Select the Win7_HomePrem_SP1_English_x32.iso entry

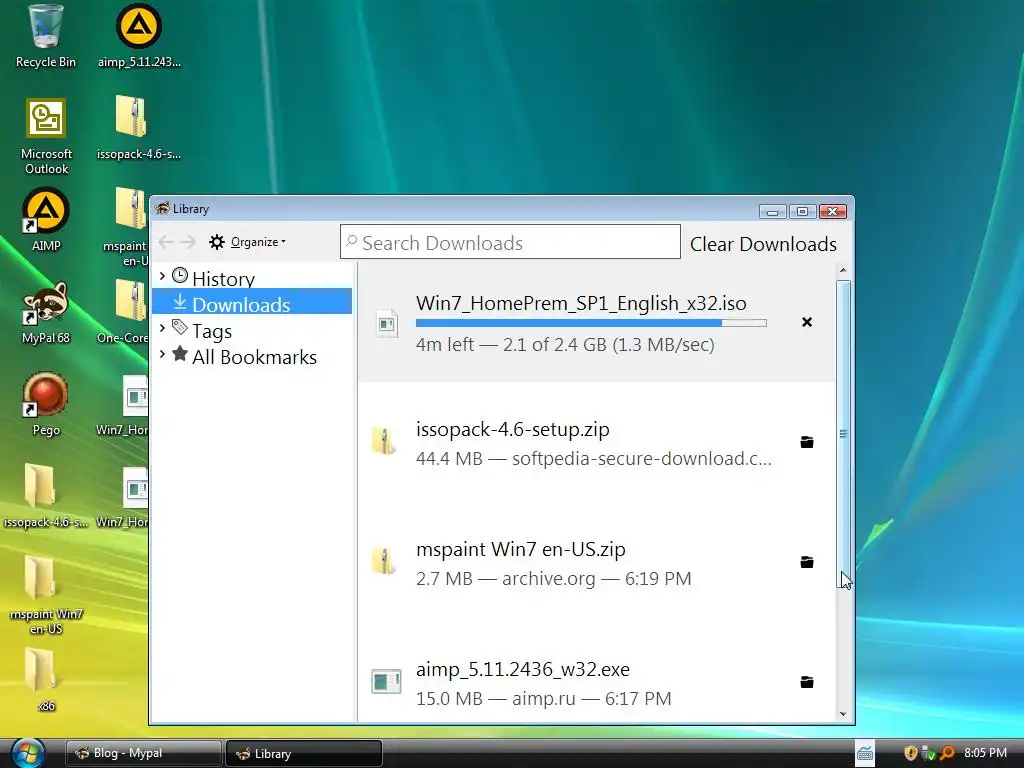click(x=597, y=323)
